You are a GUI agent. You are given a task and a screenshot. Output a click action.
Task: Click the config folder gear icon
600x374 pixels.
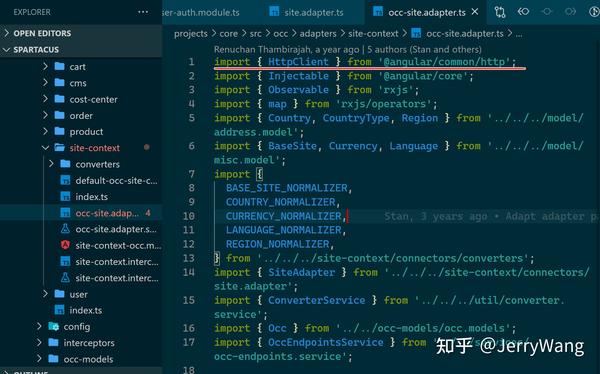click(x=54, y=327)
